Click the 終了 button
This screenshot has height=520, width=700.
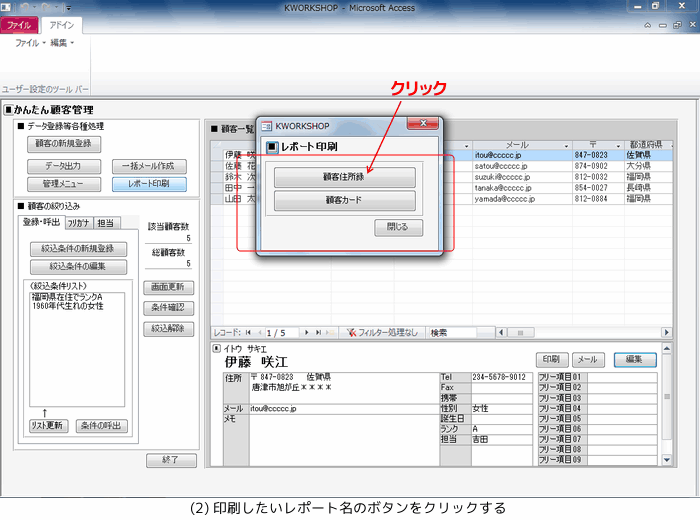pyautogui.click(x=171, y=460)
